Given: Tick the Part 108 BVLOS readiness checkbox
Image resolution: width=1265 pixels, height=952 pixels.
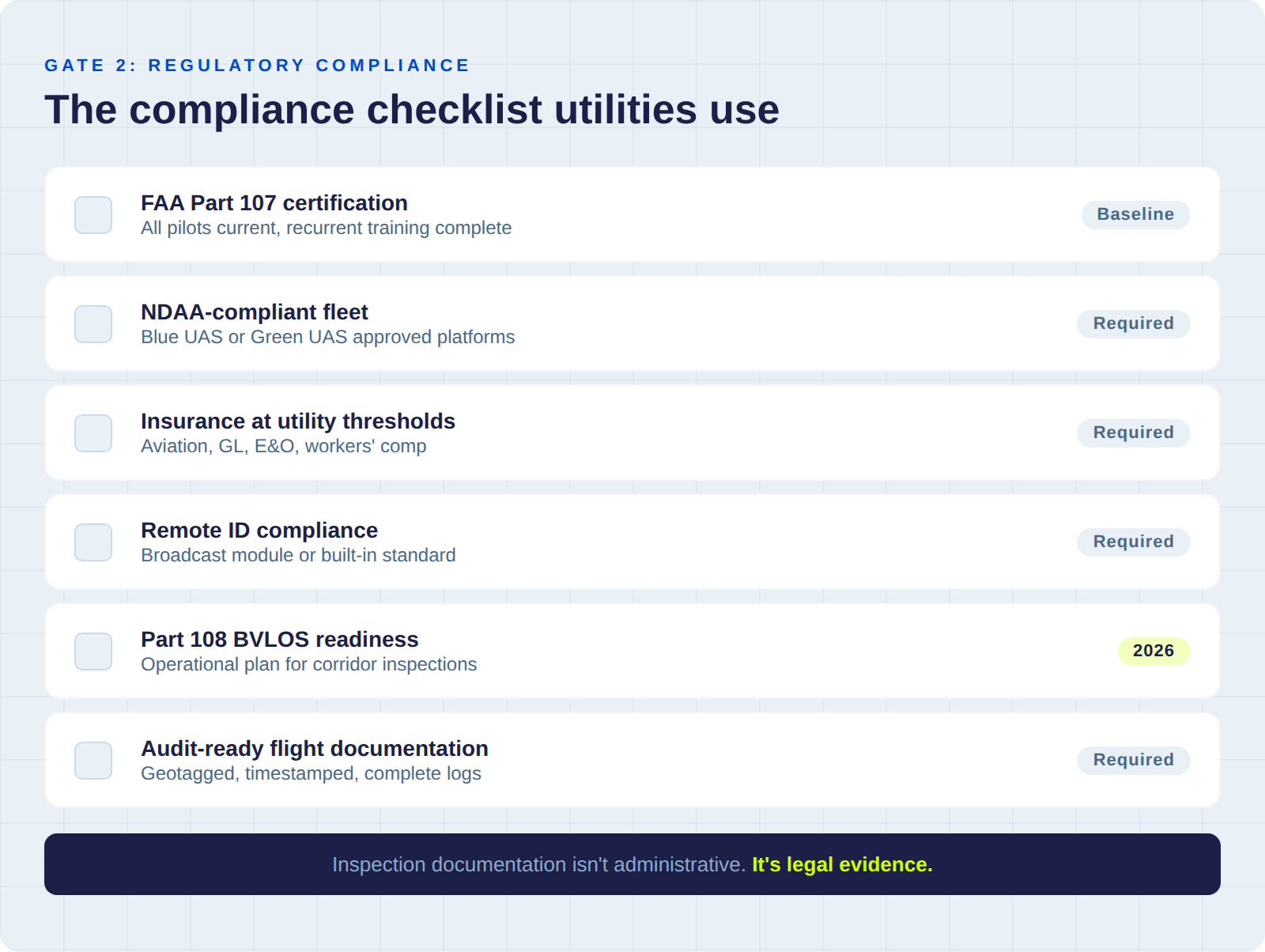Looking at the screenshot, I should (93, 651).
